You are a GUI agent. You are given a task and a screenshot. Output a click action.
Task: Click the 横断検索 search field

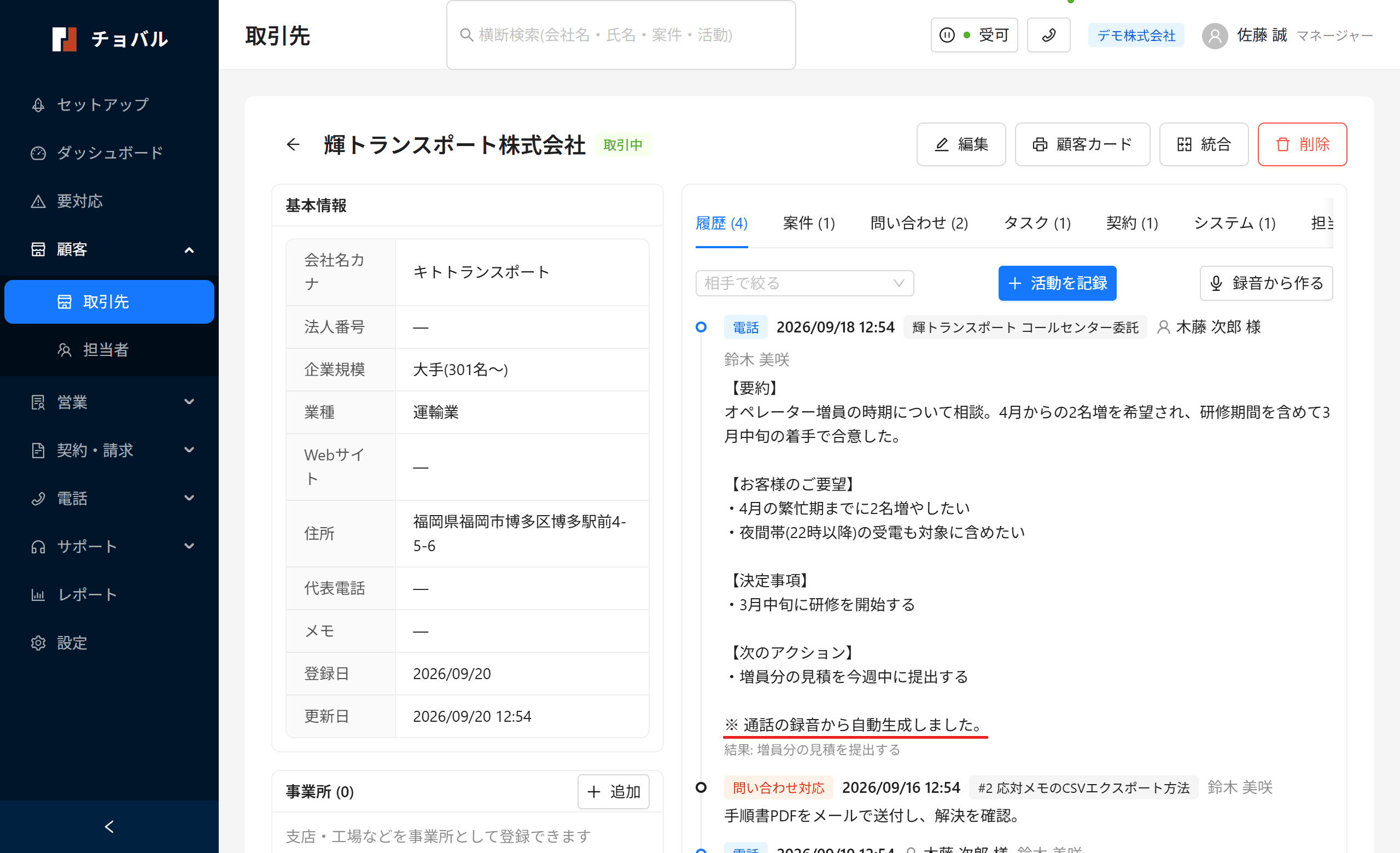point(621,35)
